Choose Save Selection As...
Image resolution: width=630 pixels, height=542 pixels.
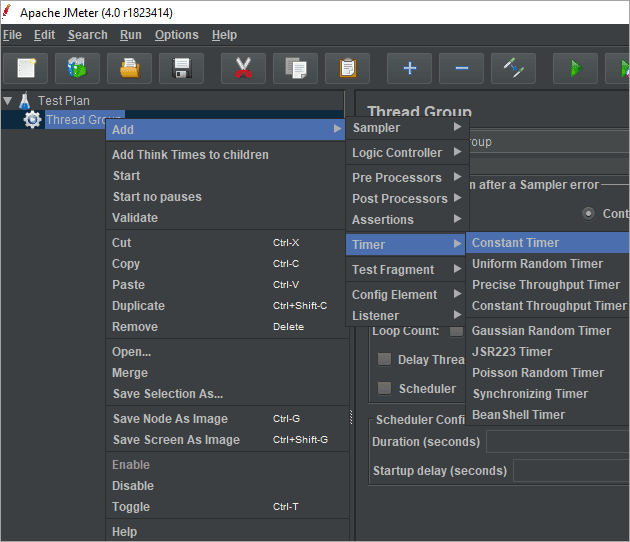(x=227, y=393)
